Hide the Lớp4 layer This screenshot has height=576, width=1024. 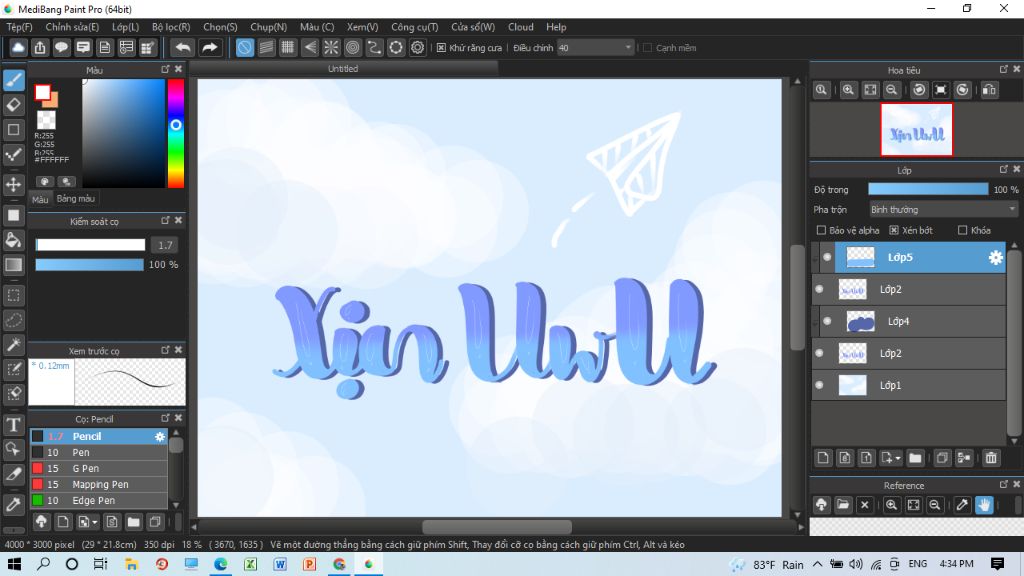pyautogui.click(x=827, y=321)
